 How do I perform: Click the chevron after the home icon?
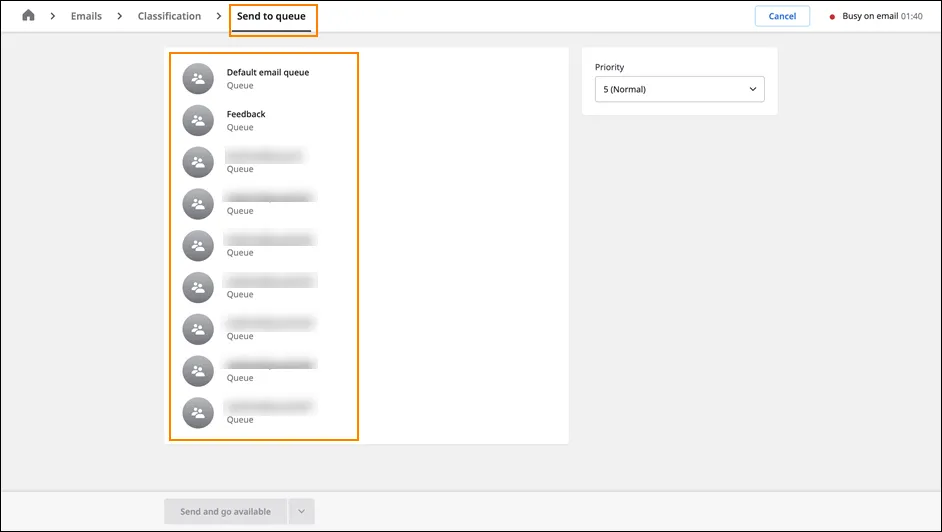click(x=53, y=16)
